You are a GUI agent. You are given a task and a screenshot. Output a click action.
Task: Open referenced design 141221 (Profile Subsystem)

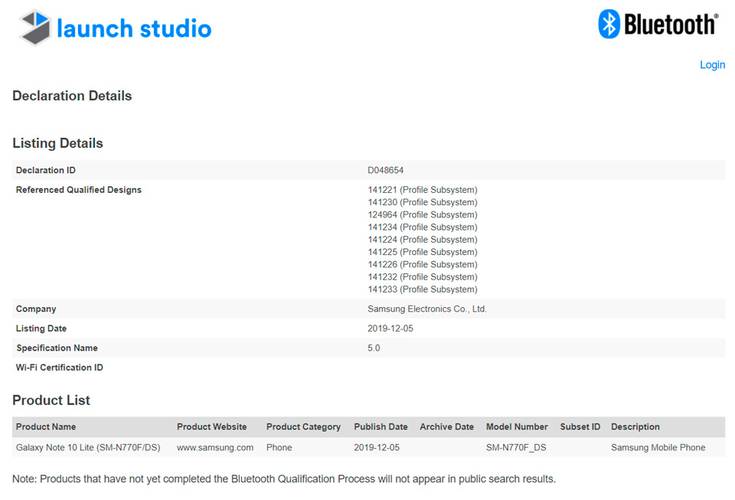tap(422, 190)
